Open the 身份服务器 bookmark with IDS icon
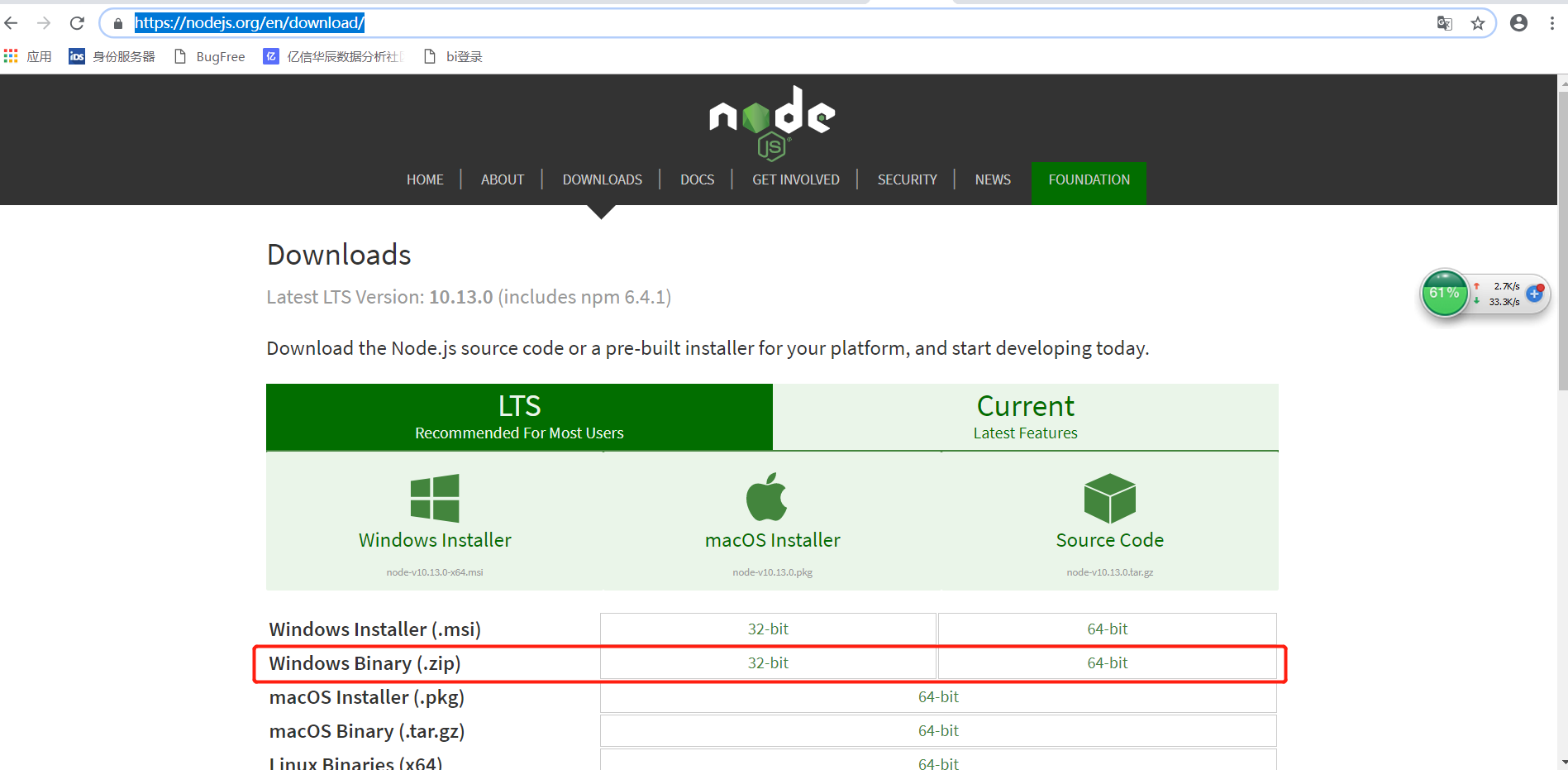 pos(112,56)
